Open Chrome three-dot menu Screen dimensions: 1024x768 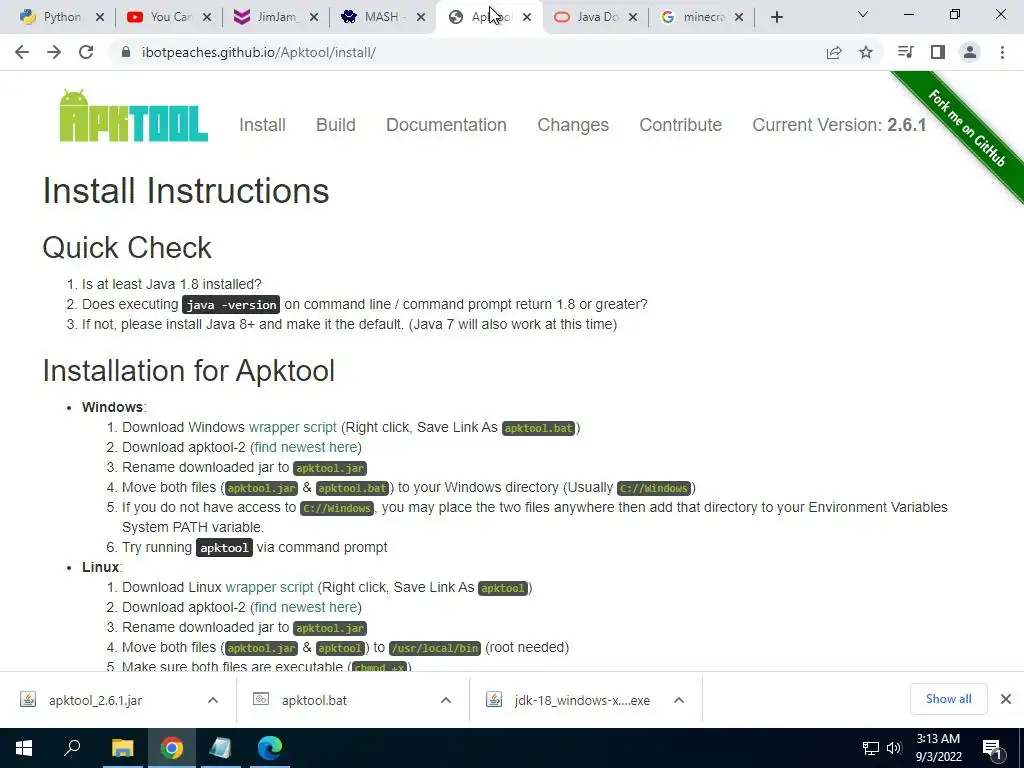tap(1002, 52)
